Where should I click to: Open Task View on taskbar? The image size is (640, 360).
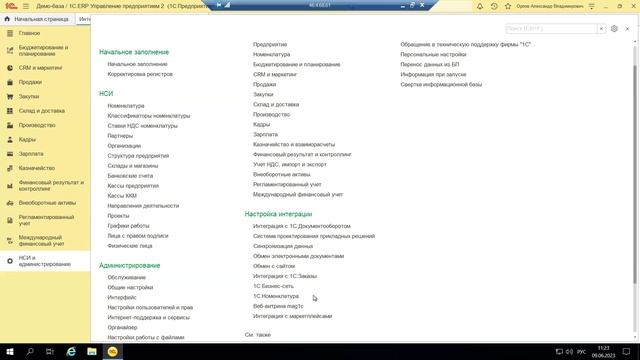click(50, 351)
